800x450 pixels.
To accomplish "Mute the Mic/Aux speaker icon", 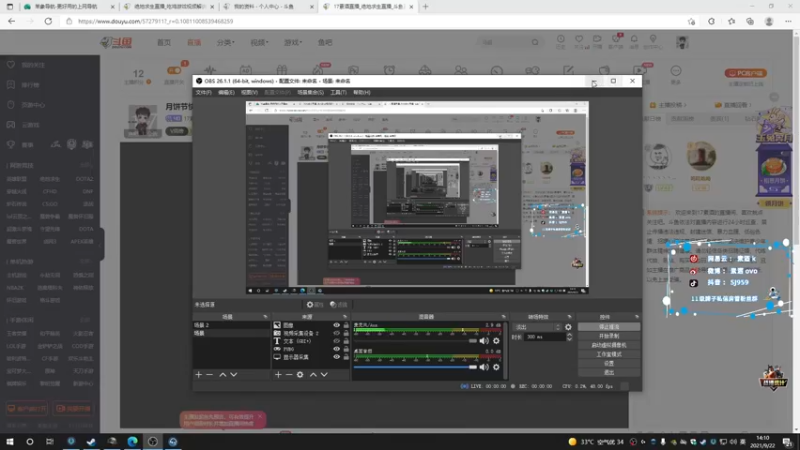I will click(484, 341).
